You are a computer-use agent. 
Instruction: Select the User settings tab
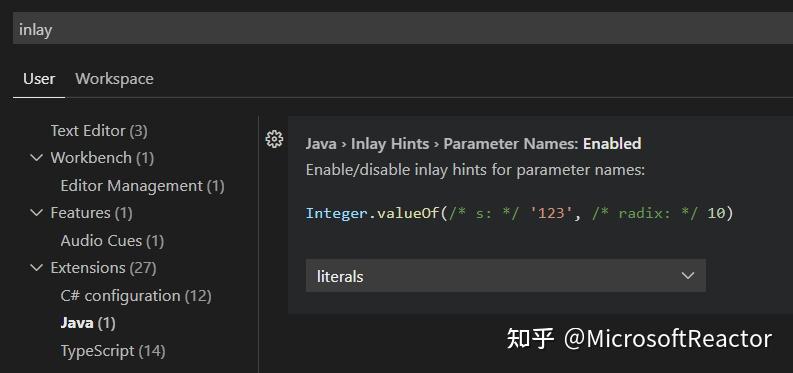point(39,79)
